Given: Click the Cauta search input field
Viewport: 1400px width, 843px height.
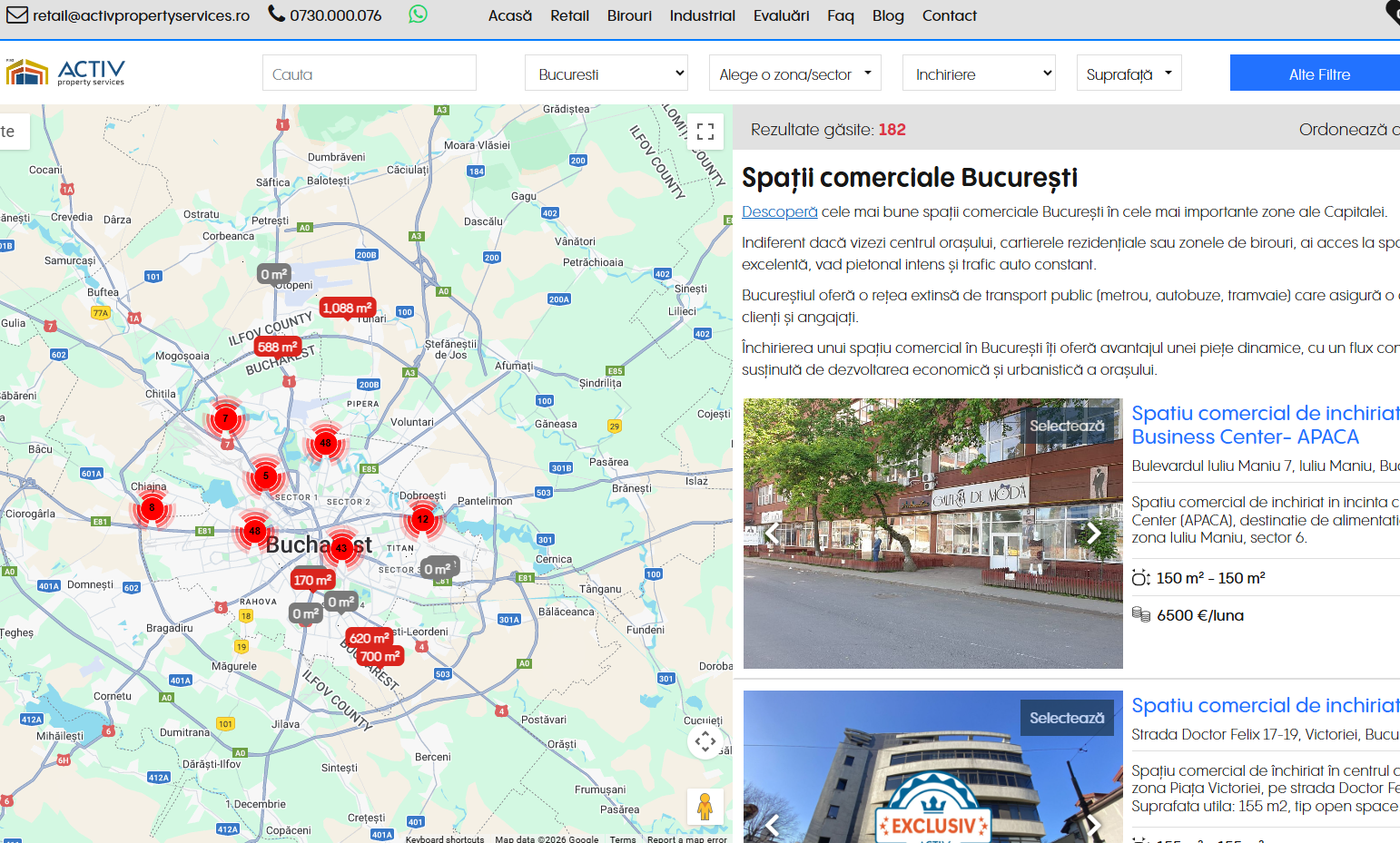Looking at the screenshot, I should pyautogui.click(x=369, y=74).
